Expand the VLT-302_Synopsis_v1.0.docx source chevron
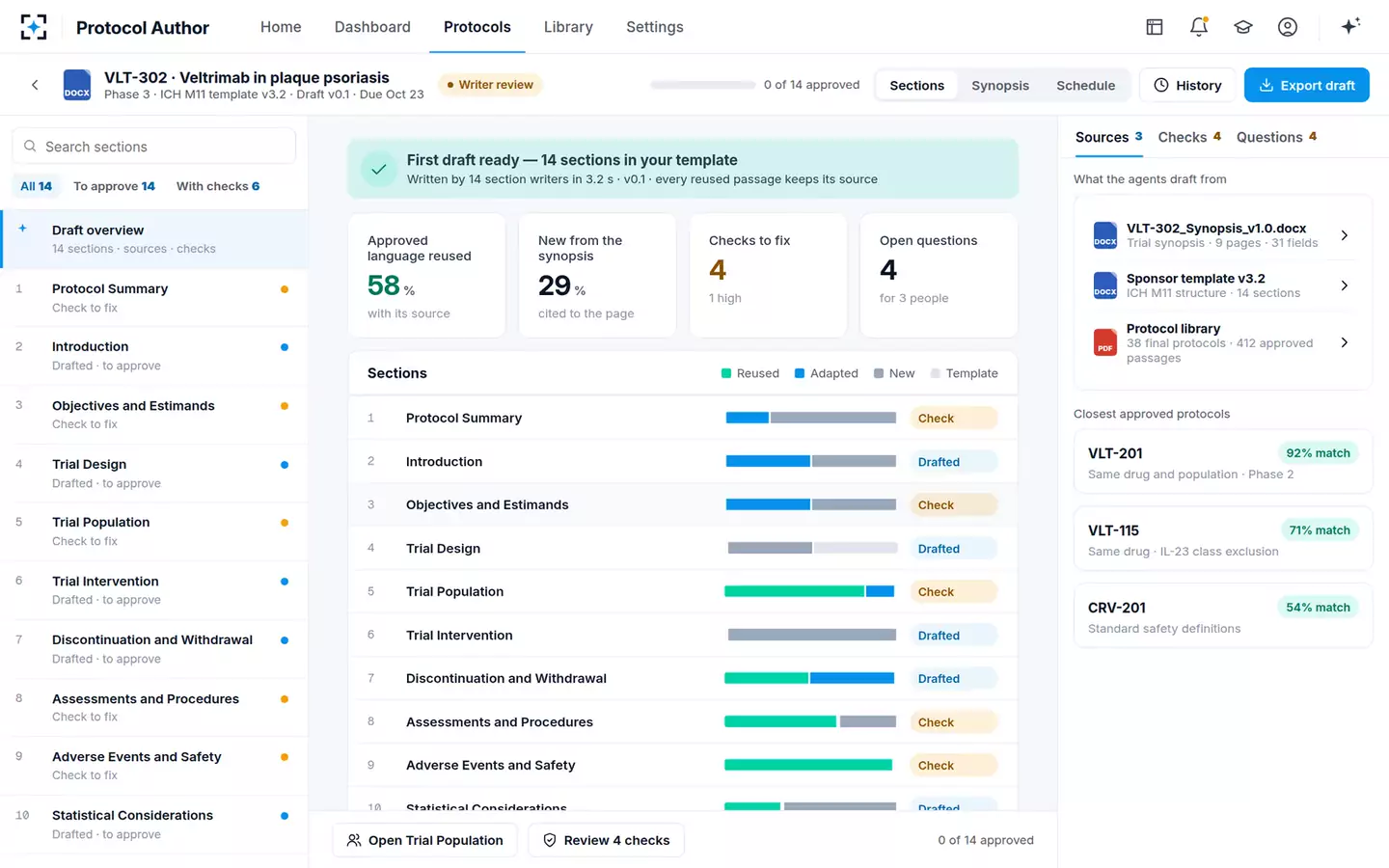Viewport: 1389px width, 868px height. [x=1345, y=235]
